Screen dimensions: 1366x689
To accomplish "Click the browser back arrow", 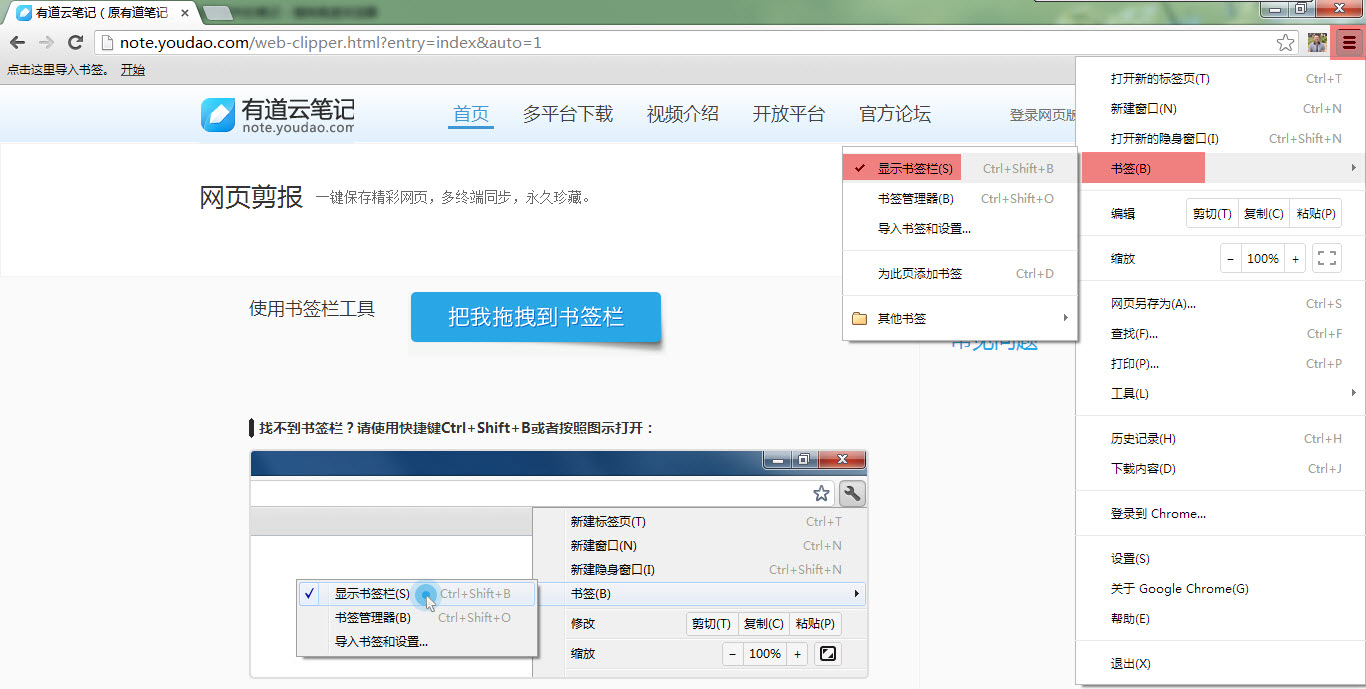I will (x=17, y=42).
